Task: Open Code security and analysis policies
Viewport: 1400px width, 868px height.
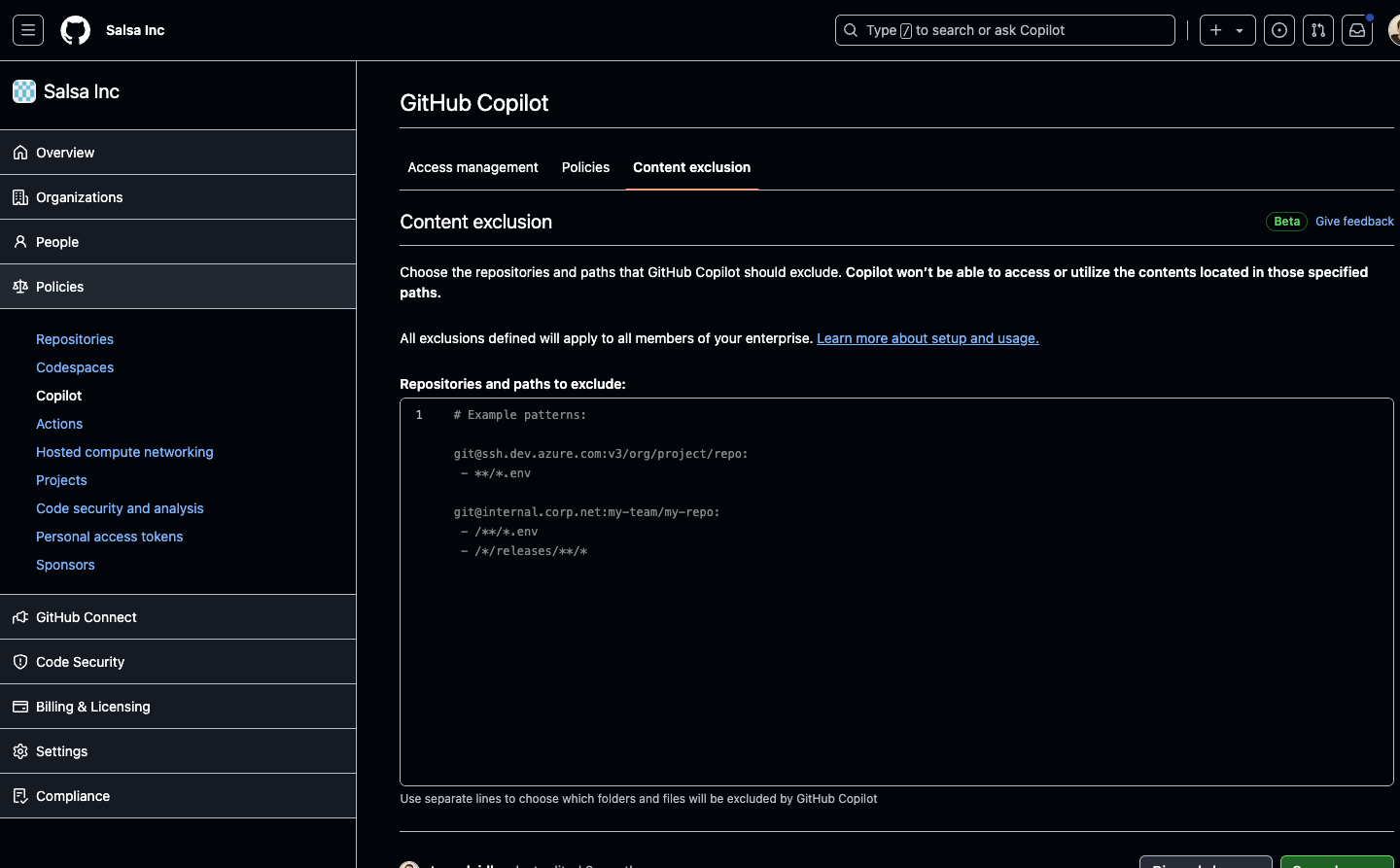Action: coord(120,508)
